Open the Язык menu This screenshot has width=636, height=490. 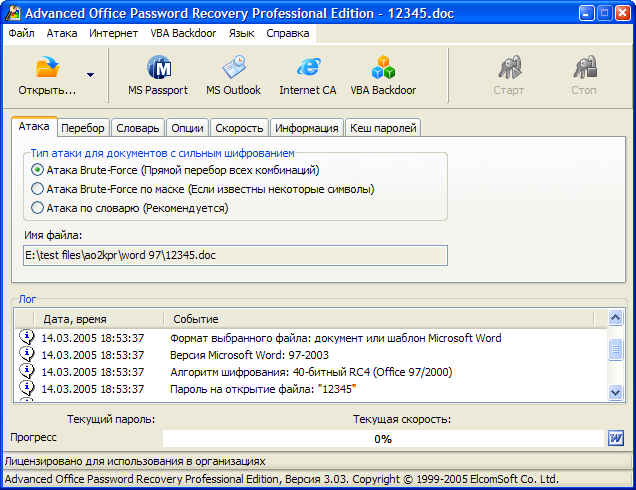point(241,33)
